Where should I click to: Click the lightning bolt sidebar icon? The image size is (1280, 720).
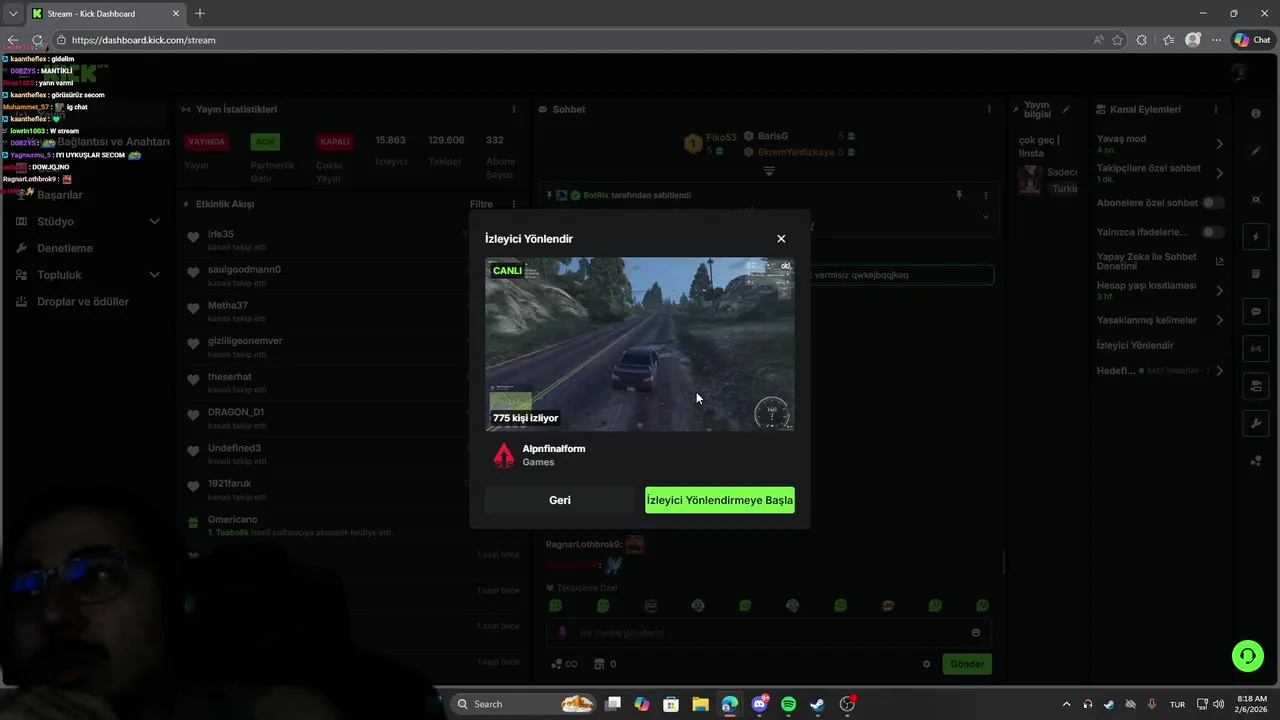tap(1256, 237)
